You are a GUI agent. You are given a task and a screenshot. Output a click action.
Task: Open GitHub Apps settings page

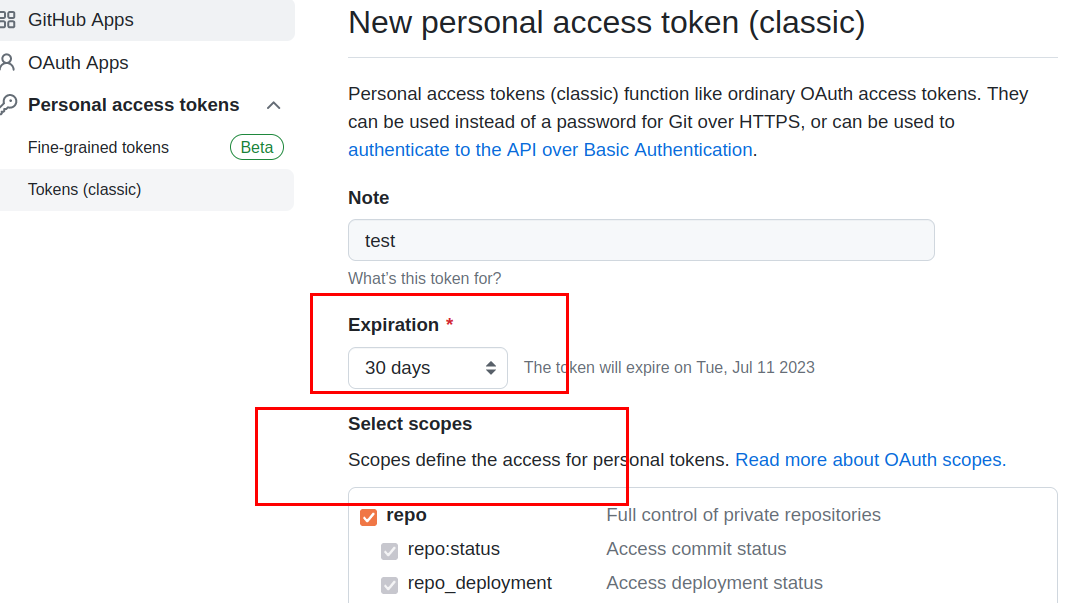(x=80, y=20)
